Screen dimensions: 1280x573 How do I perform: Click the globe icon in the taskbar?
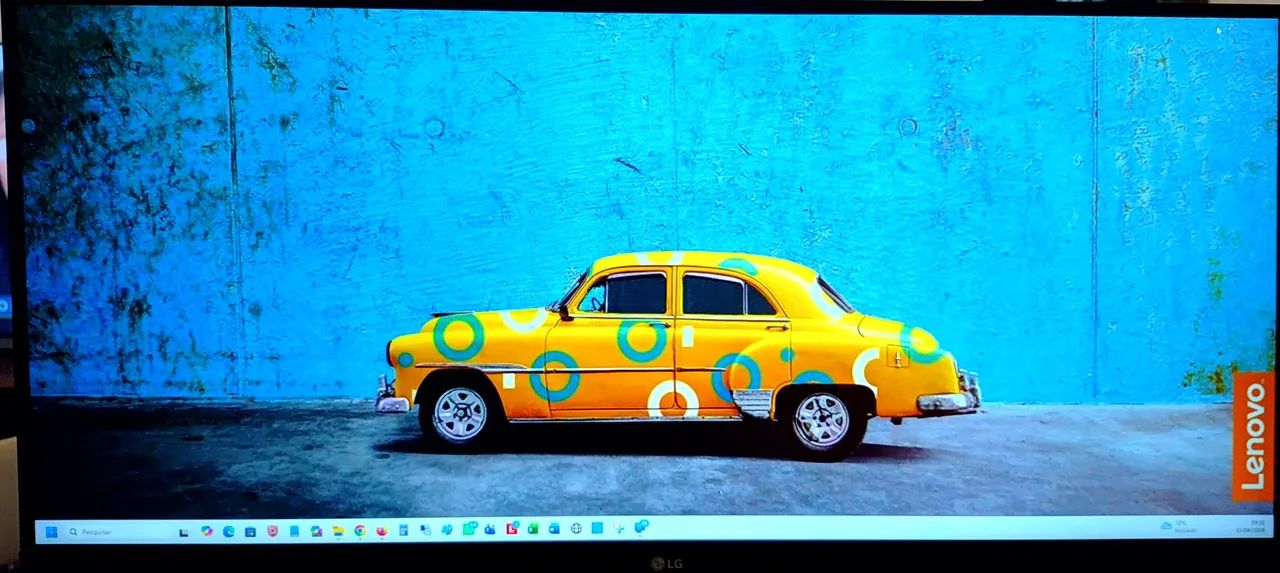point(576,530)
